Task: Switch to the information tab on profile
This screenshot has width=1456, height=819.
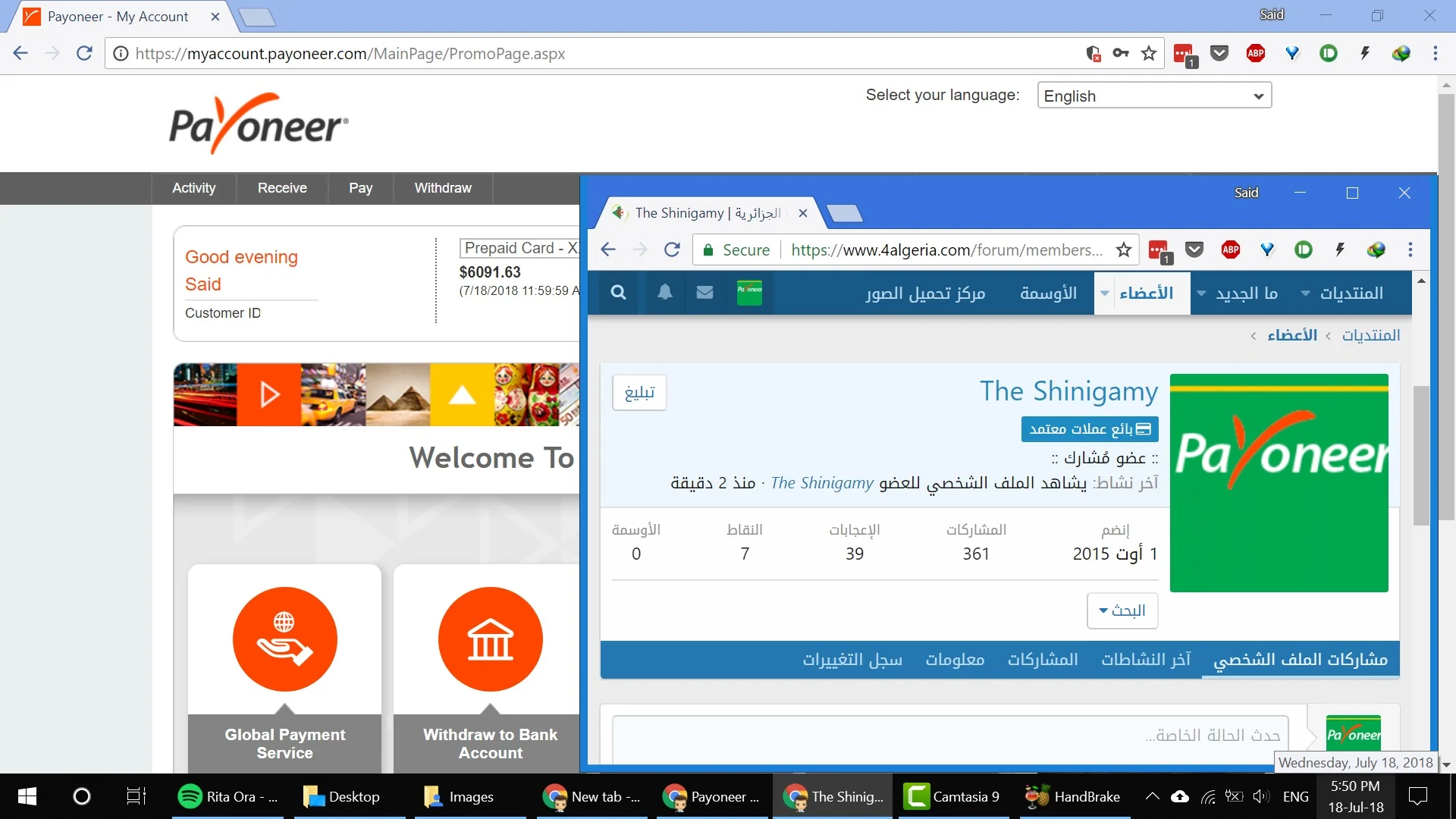Action: click(955, 660)
